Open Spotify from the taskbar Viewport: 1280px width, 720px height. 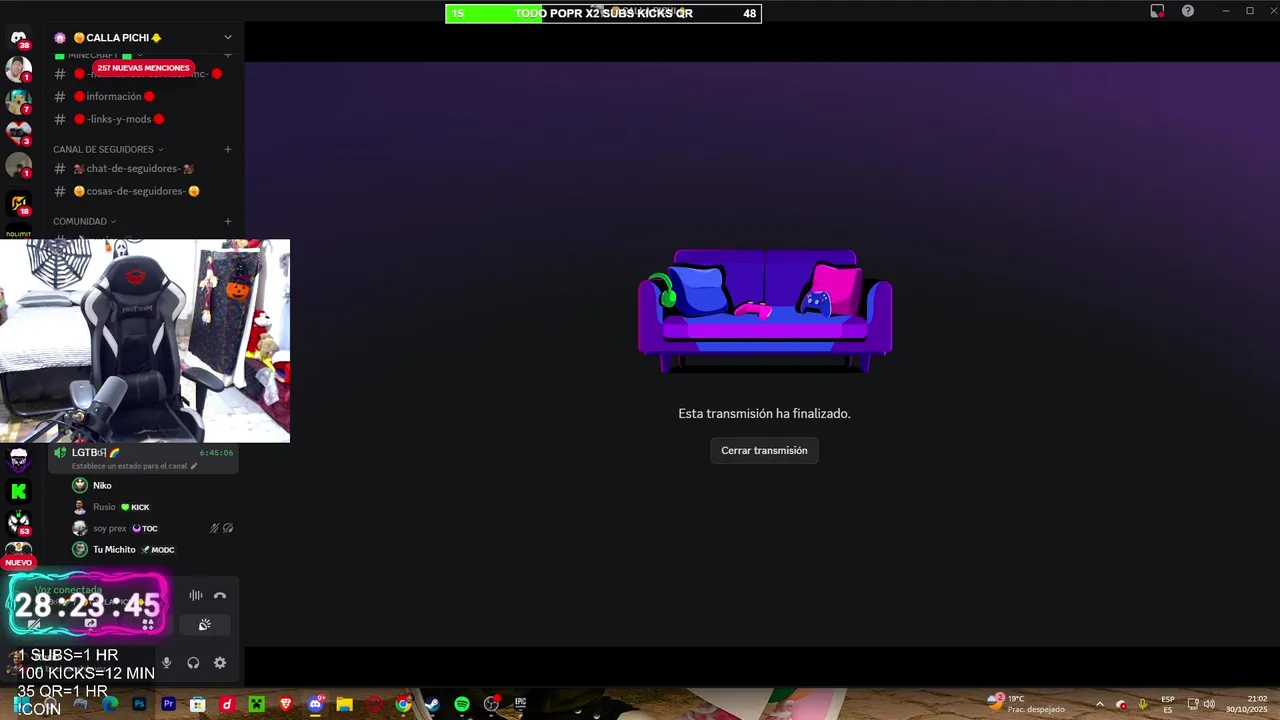[462, 704]
